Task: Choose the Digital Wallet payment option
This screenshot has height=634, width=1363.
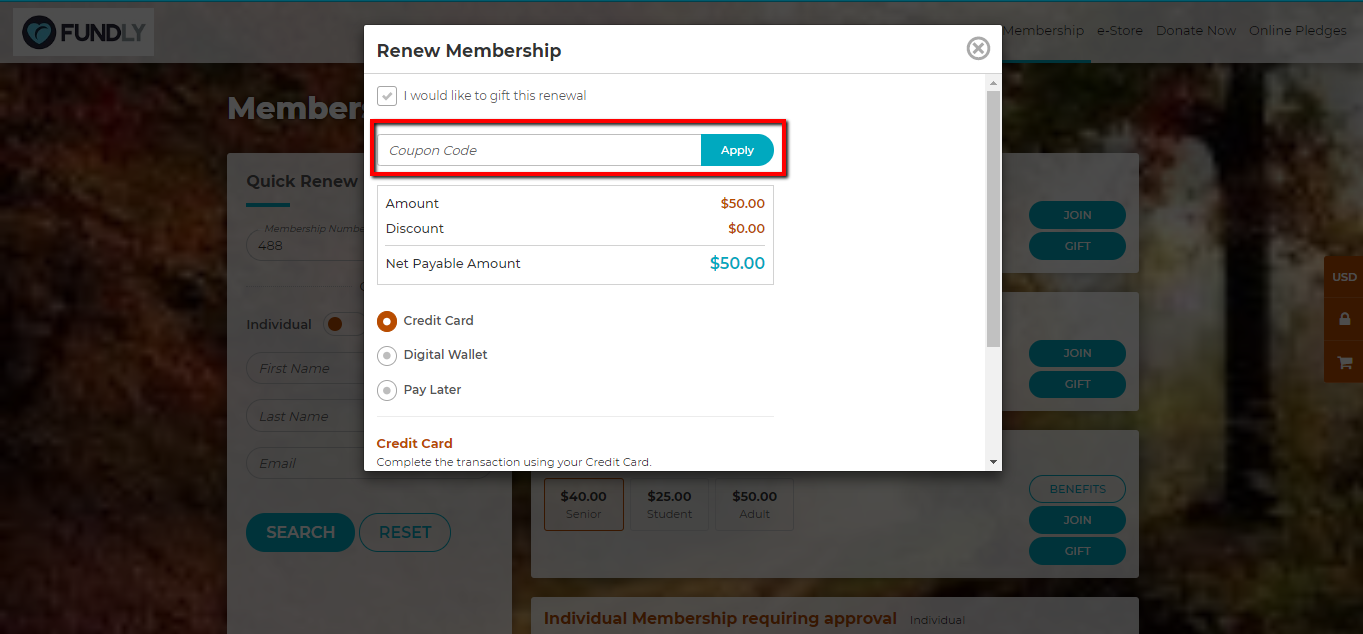Action: (x=387, y=356)
